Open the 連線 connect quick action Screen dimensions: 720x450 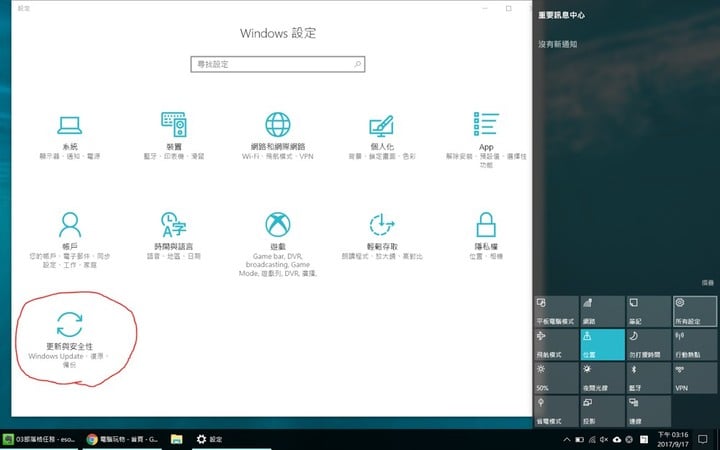[649, 411]
